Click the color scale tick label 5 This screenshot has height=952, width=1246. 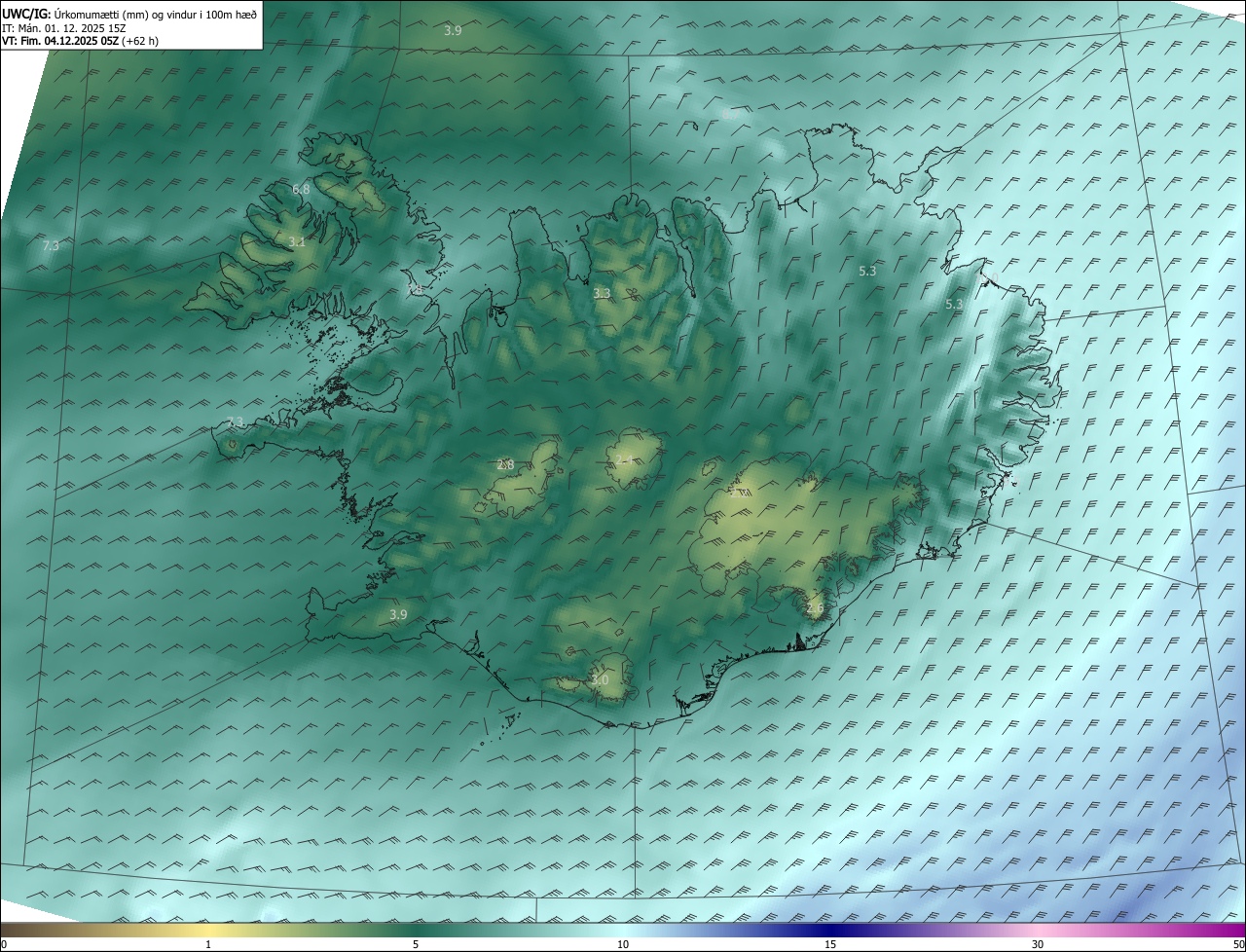coord(416,944)
